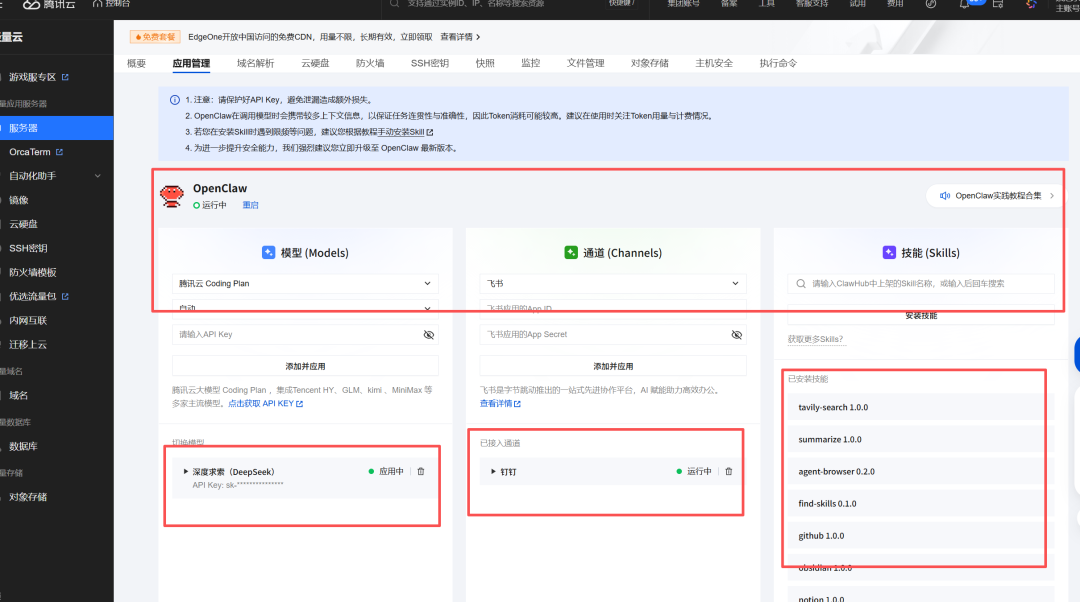Screen dimensions: 1080x602
Task: Select the agent-browser 0.2.0 skill row
Action: [x=920, y=472]
